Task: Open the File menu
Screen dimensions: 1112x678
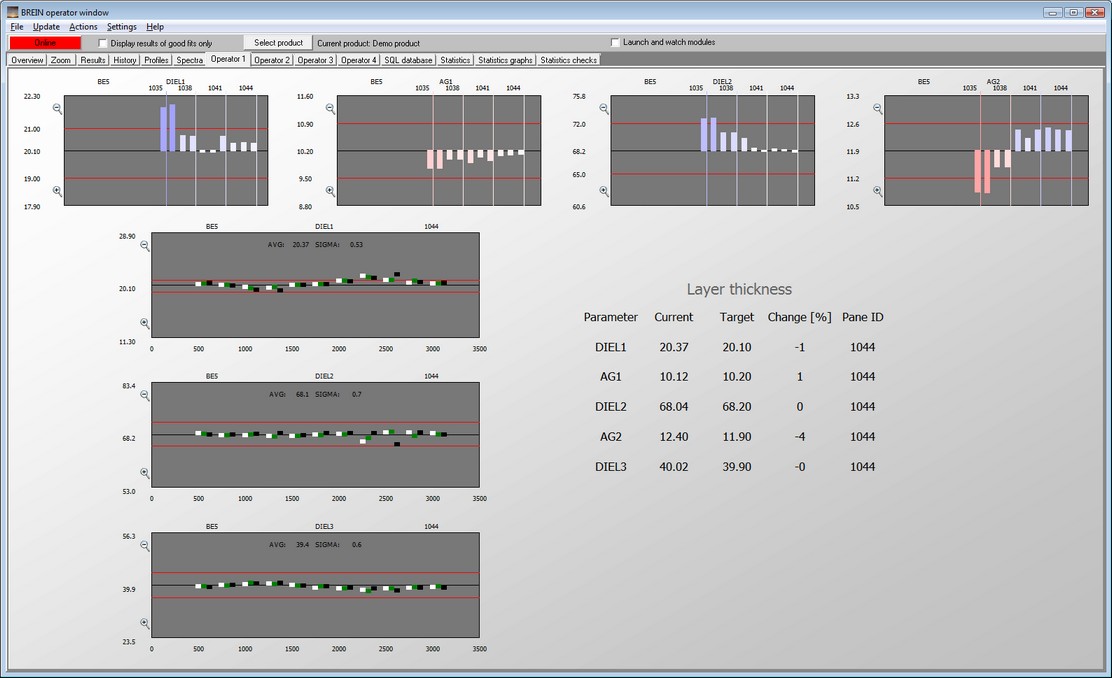Action: [x=17, y=27]
